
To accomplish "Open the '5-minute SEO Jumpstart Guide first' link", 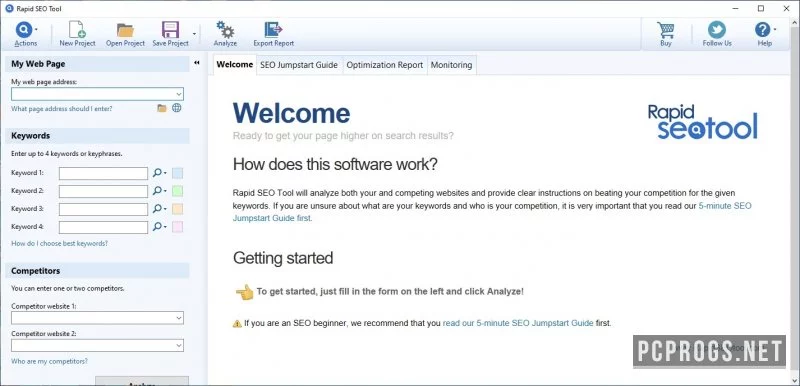I will coord(492,212).
